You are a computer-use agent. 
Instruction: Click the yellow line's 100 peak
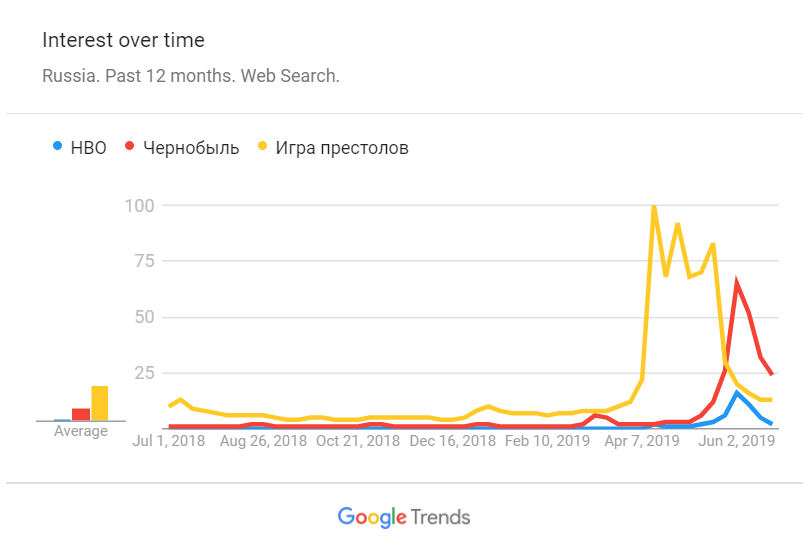point(653,206)
